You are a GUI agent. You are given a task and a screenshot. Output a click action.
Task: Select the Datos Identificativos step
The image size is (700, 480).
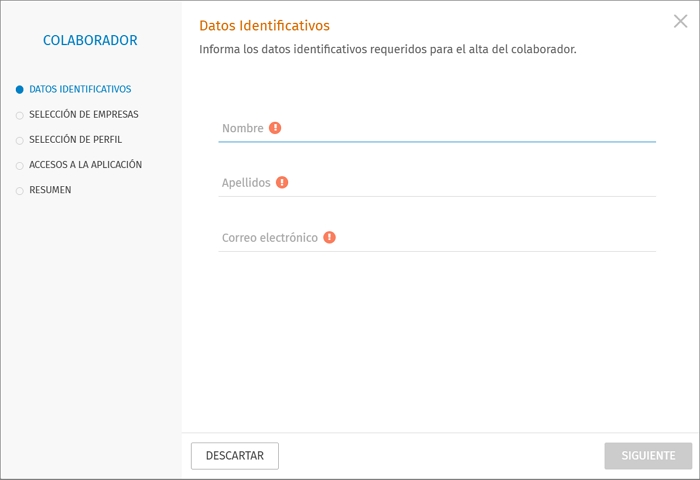[80, 89]
